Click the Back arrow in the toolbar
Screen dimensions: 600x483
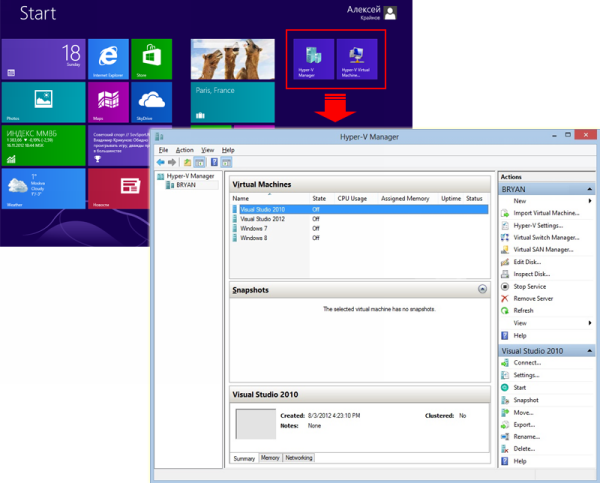coord(160,162)
